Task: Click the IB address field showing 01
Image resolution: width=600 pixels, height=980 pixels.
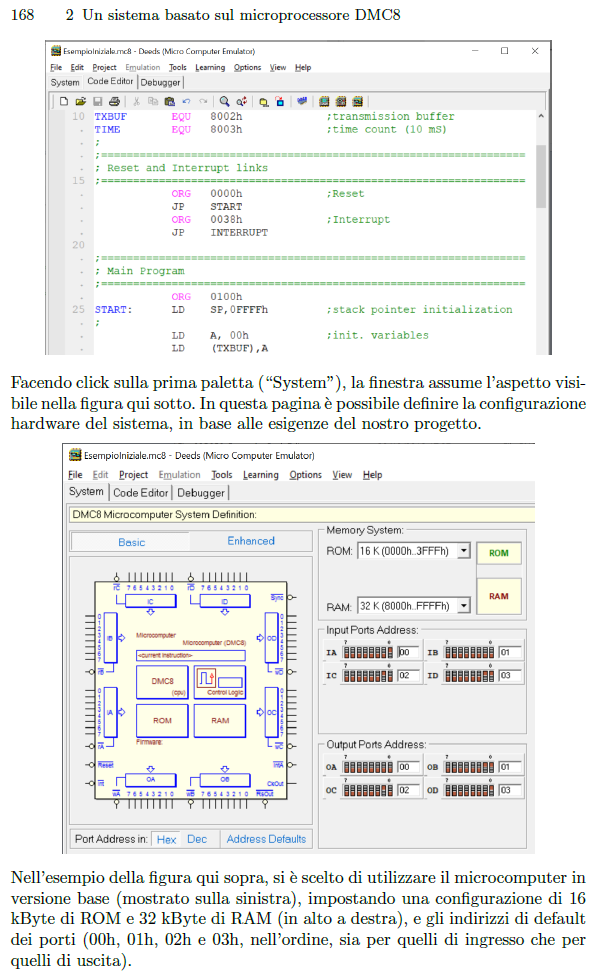Action: click(509, 652)
